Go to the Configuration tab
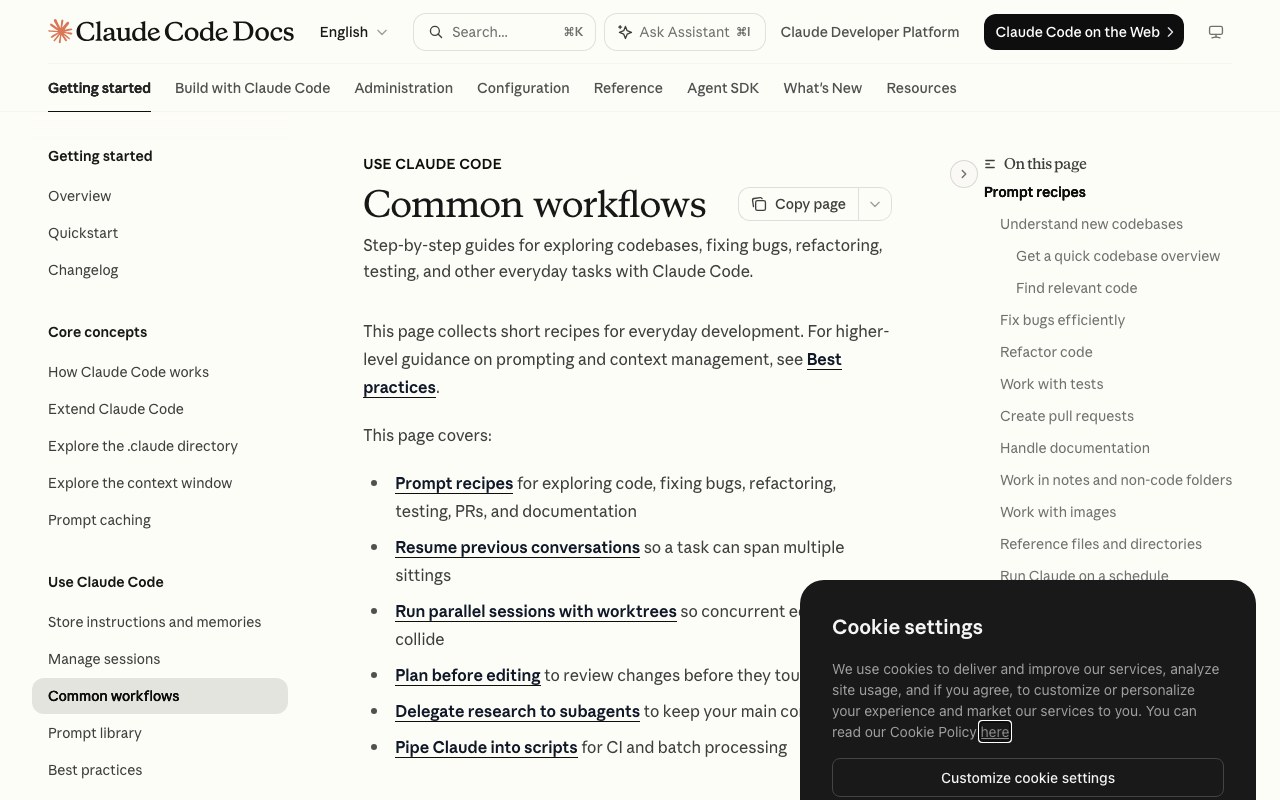1280x800 pixels. click(523, 88)
